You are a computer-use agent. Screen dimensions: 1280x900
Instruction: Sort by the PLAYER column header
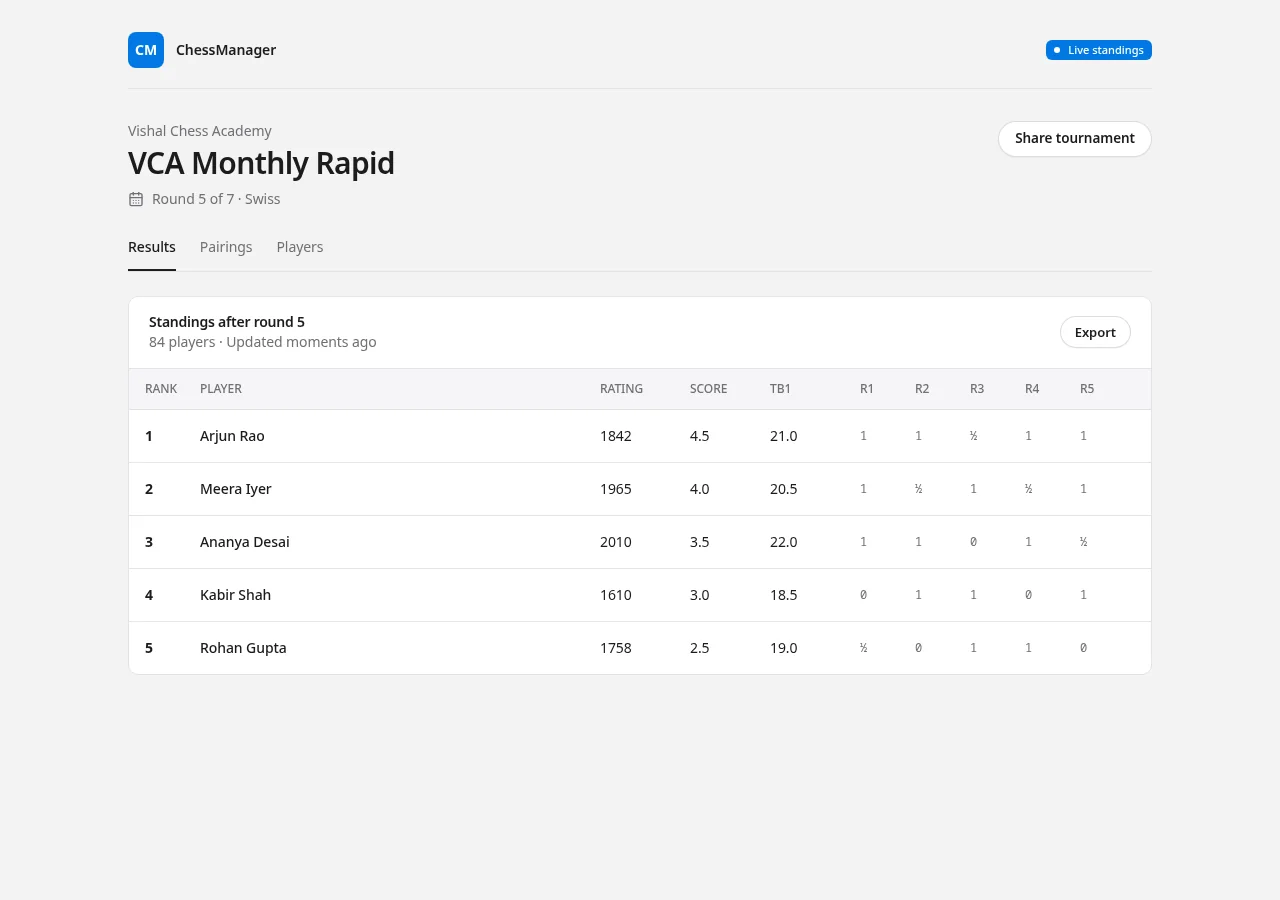[221, 389]
